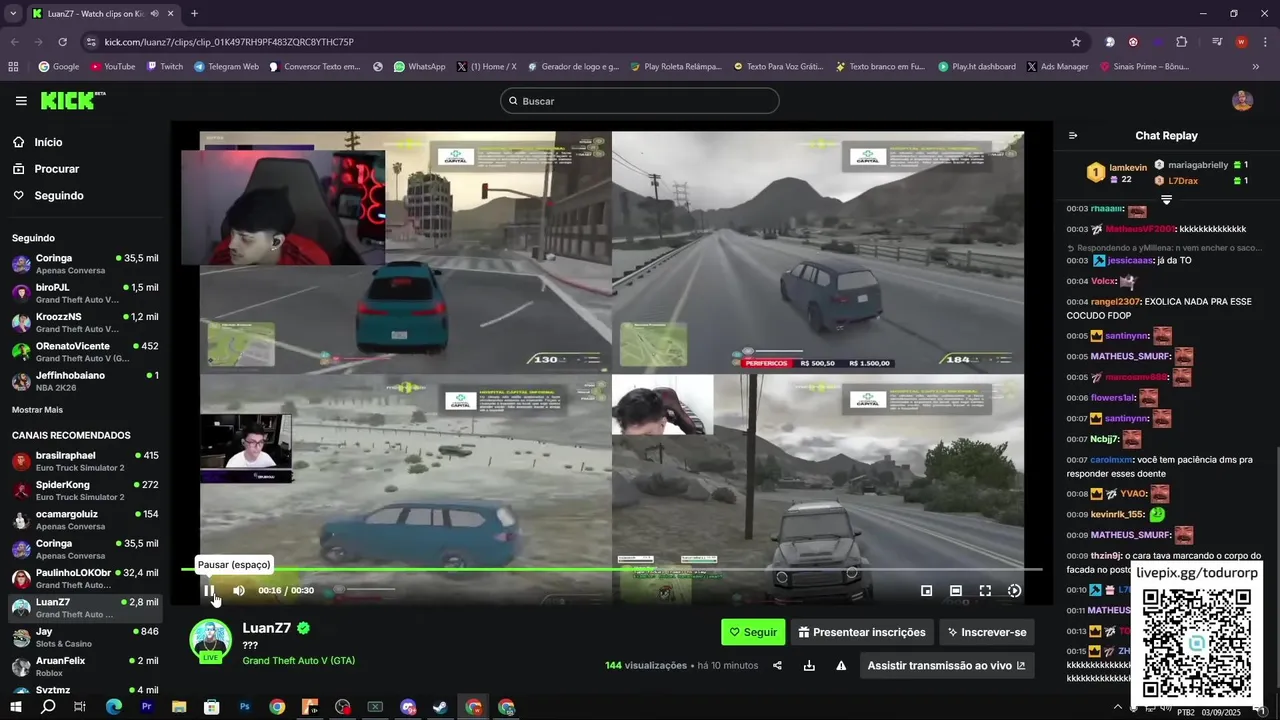Open Chrome apps grid icon

pyautogui.click(x=13, y=67)
